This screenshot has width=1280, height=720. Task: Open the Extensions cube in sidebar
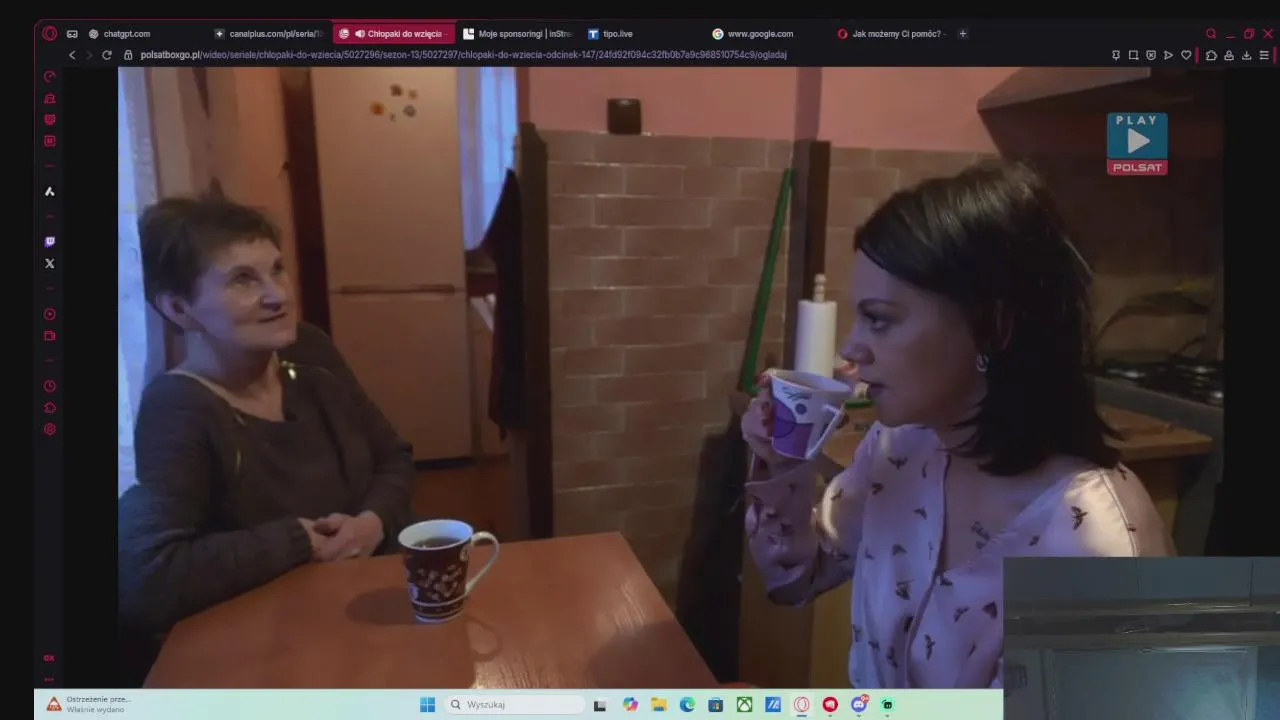pyautogui.click(x=50, y=408)
